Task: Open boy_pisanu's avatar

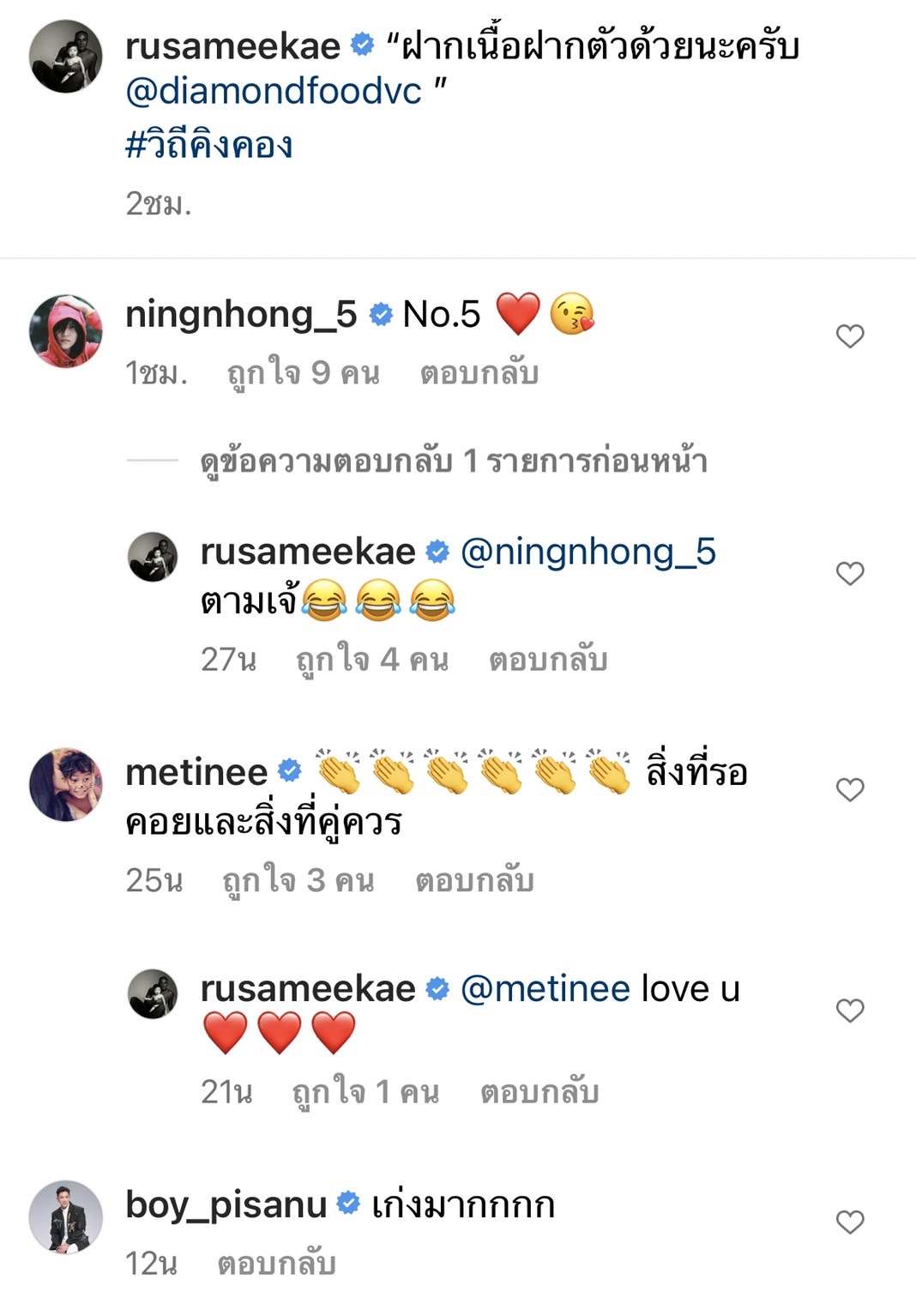Action: pos(66,1217)
